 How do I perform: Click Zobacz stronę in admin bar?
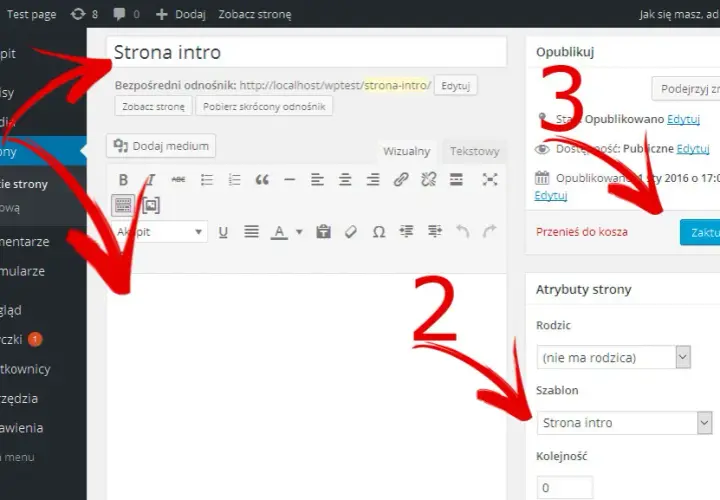click(x=255, y=14)
